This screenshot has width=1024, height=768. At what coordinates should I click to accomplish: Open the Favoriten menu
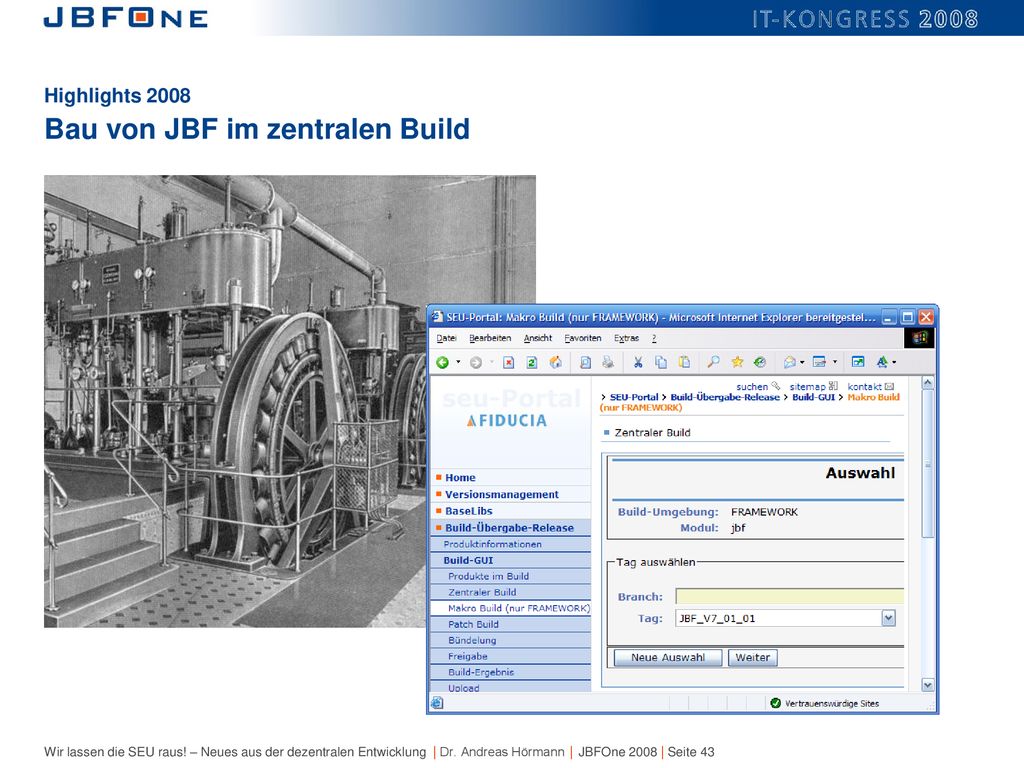[583, 338]
